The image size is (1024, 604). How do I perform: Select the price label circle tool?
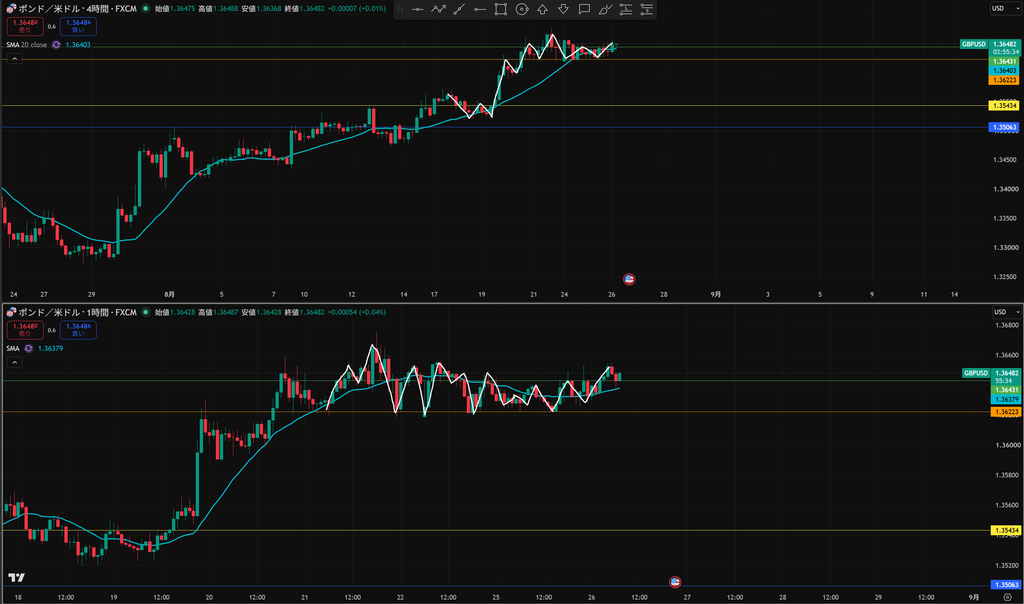click(522, 9)
